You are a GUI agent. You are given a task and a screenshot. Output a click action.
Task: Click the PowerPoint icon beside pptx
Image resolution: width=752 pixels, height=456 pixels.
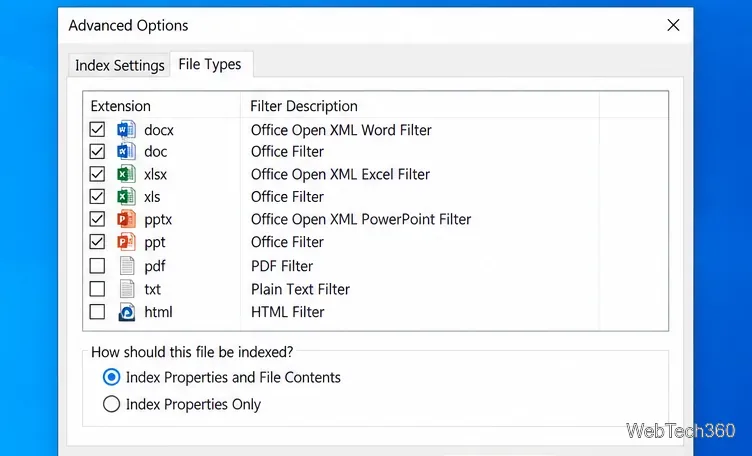[126, 219]
